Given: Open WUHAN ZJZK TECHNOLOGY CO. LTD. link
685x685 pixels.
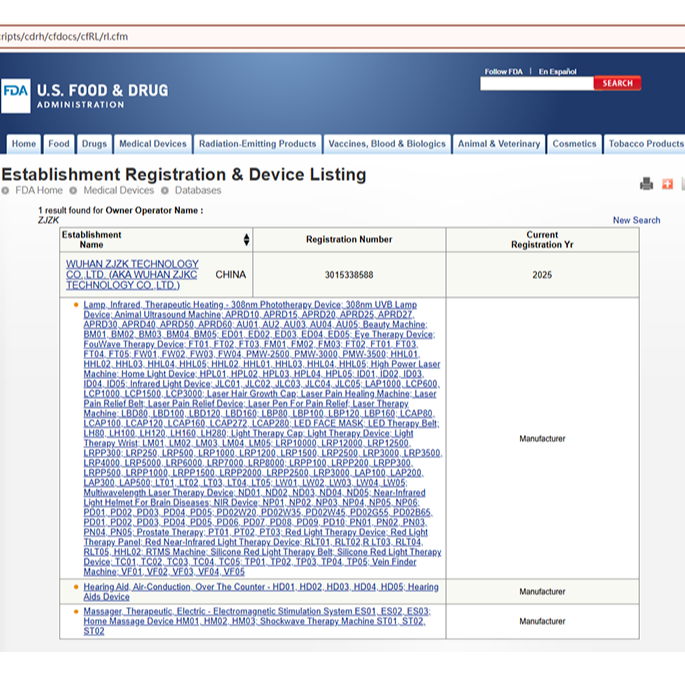Looking at the screenshot, I should [132, 274].
